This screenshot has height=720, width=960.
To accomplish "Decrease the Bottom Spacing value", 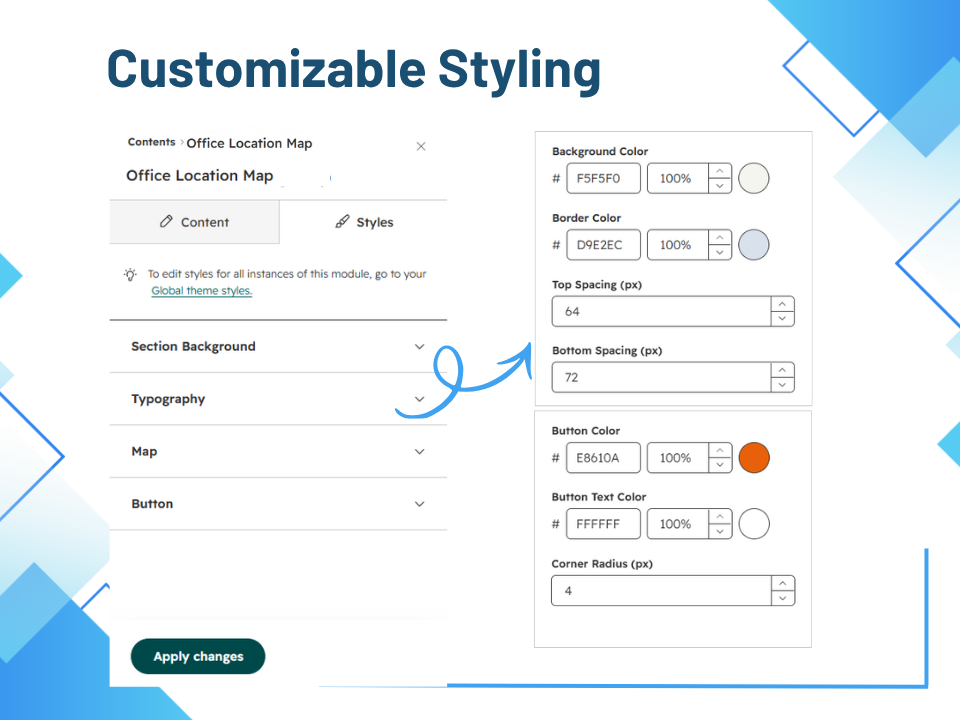I will 782,384.
